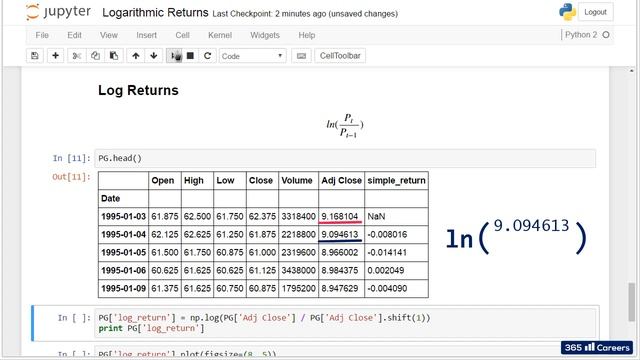Click the Logout button

(596, 12)
